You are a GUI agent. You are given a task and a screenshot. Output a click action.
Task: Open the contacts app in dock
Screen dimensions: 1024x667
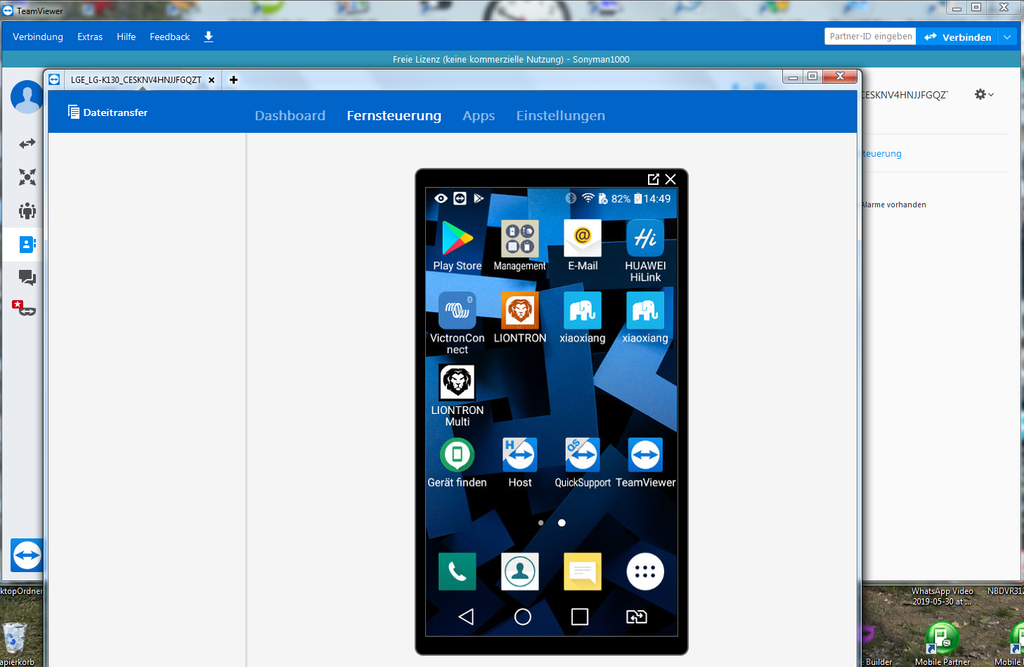point(520,572)
